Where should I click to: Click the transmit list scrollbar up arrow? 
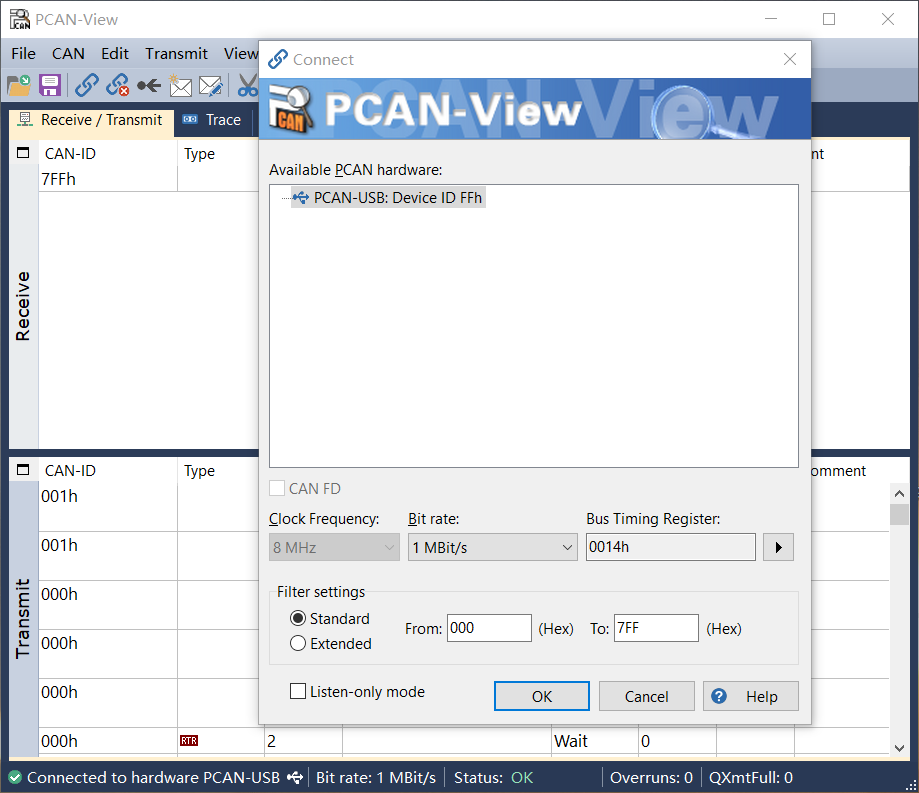pyautogui.click(x=900, y=494)
